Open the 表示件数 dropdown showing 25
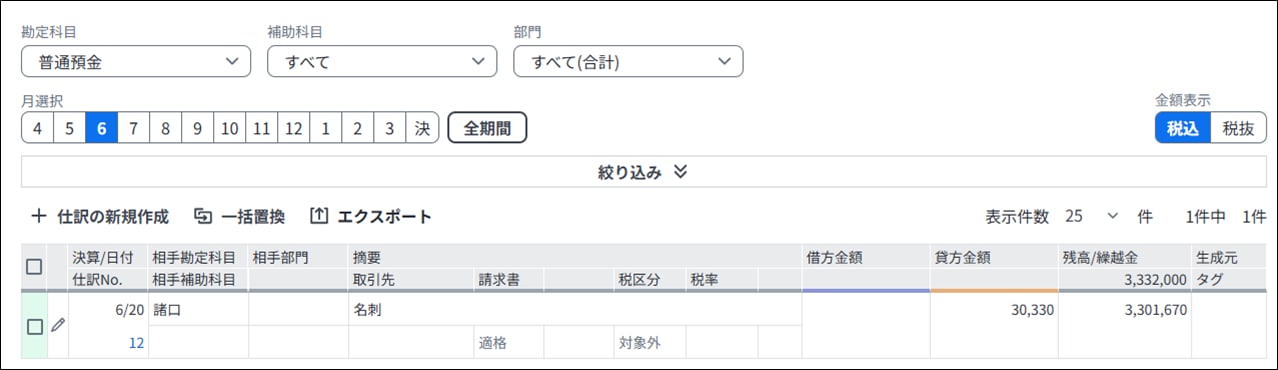 click(x=1092, y=216)
